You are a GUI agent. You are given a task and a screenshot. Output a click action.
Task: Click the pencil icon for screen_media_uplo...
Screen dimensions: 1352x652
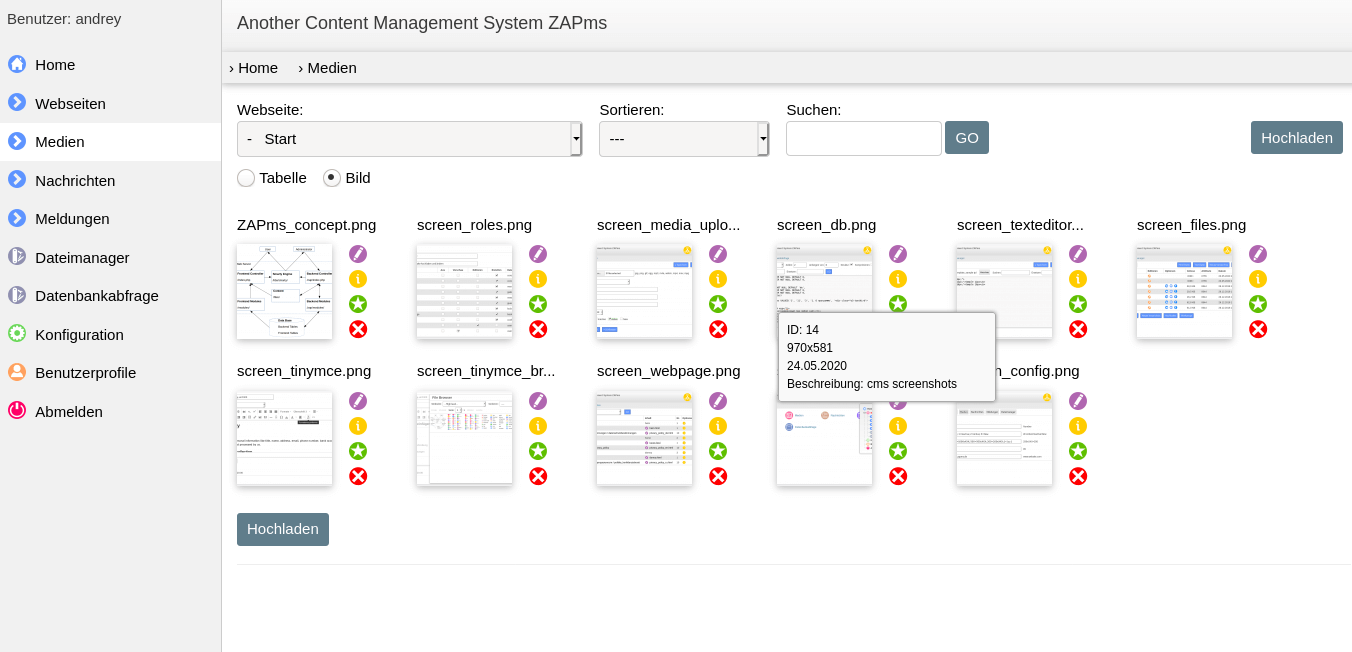[718, 254]
